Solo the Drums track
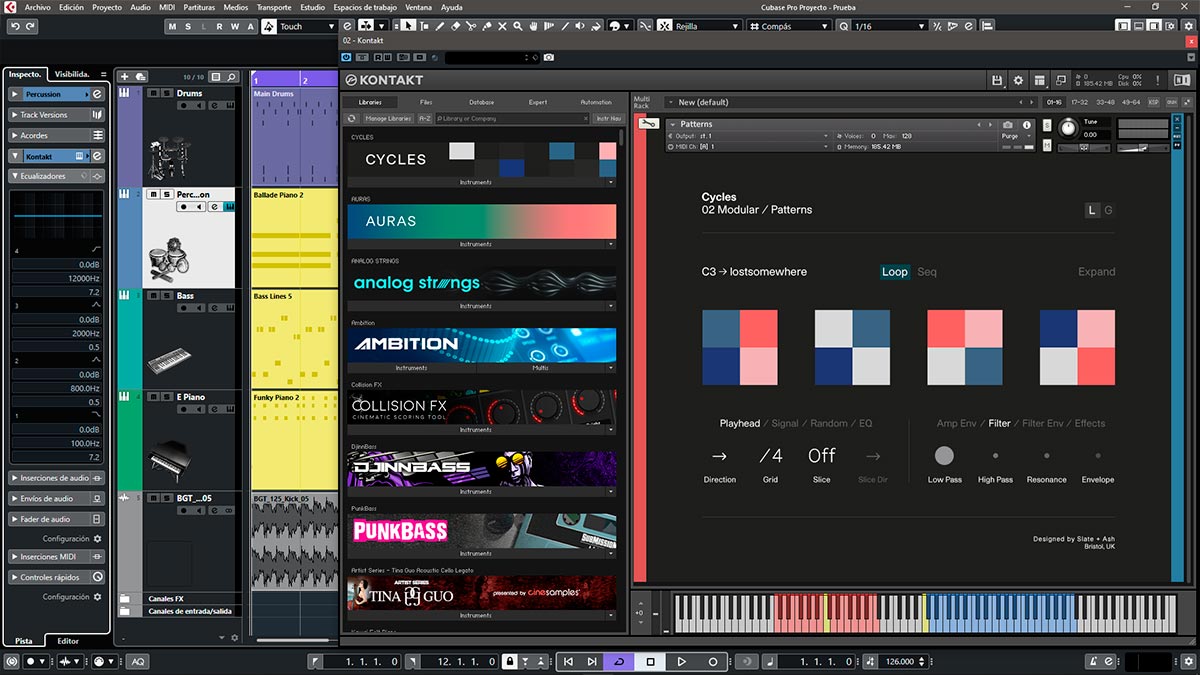Screen dimensions: 1200x675 [x=165, y=93]
